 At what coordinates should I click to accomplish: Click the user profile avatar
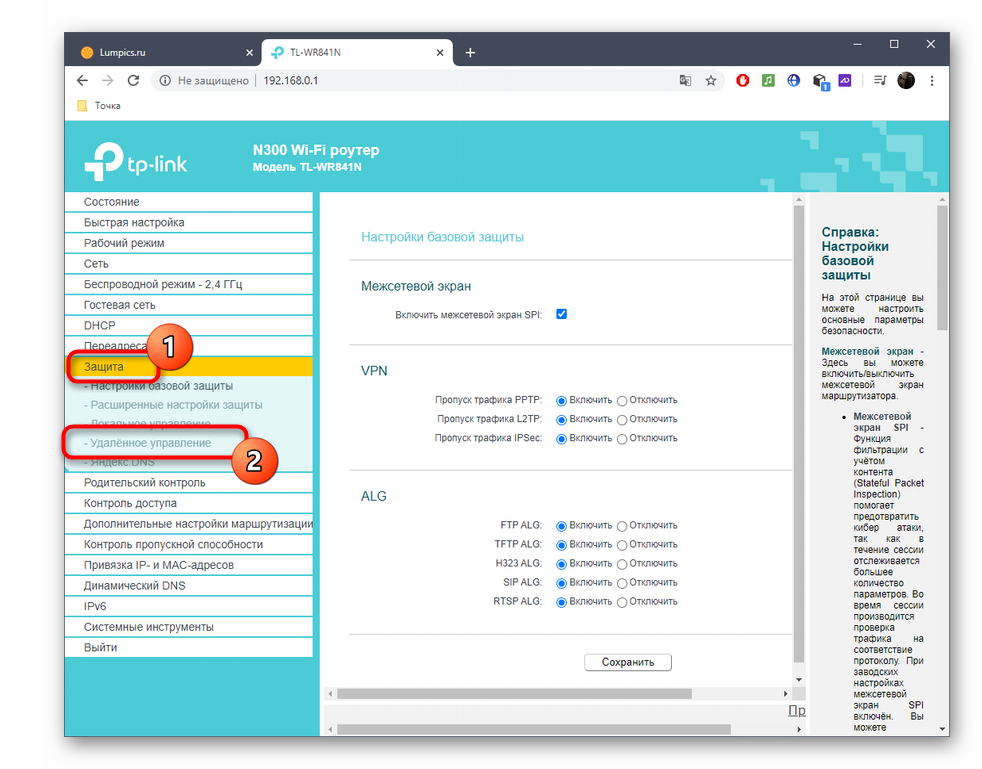pyautogui.click(x=906, y=81)
